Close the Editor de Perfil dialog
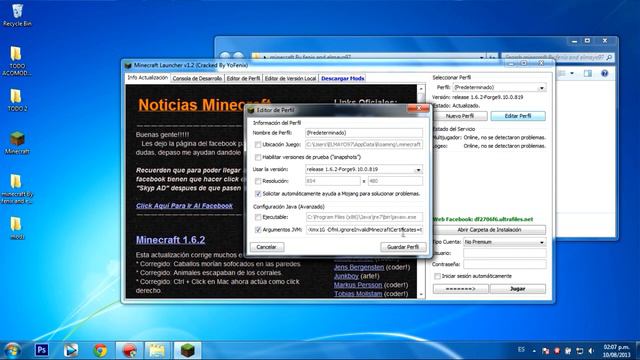The height and width of the screenshot is (360, 640). coord(418,109)
